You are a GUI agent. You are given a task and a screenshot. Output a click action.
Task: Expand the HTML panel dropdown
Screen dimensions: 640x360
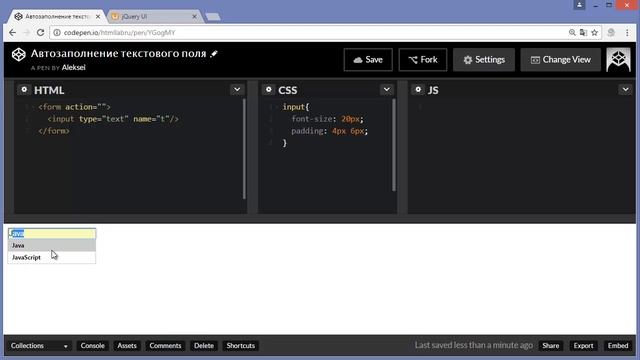tap(237, 89)
